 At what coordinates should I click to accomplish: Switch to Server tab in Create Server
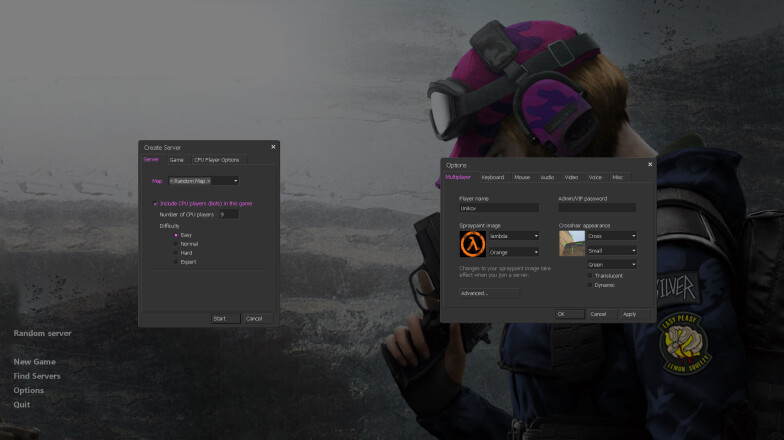[x=152, y=160]
